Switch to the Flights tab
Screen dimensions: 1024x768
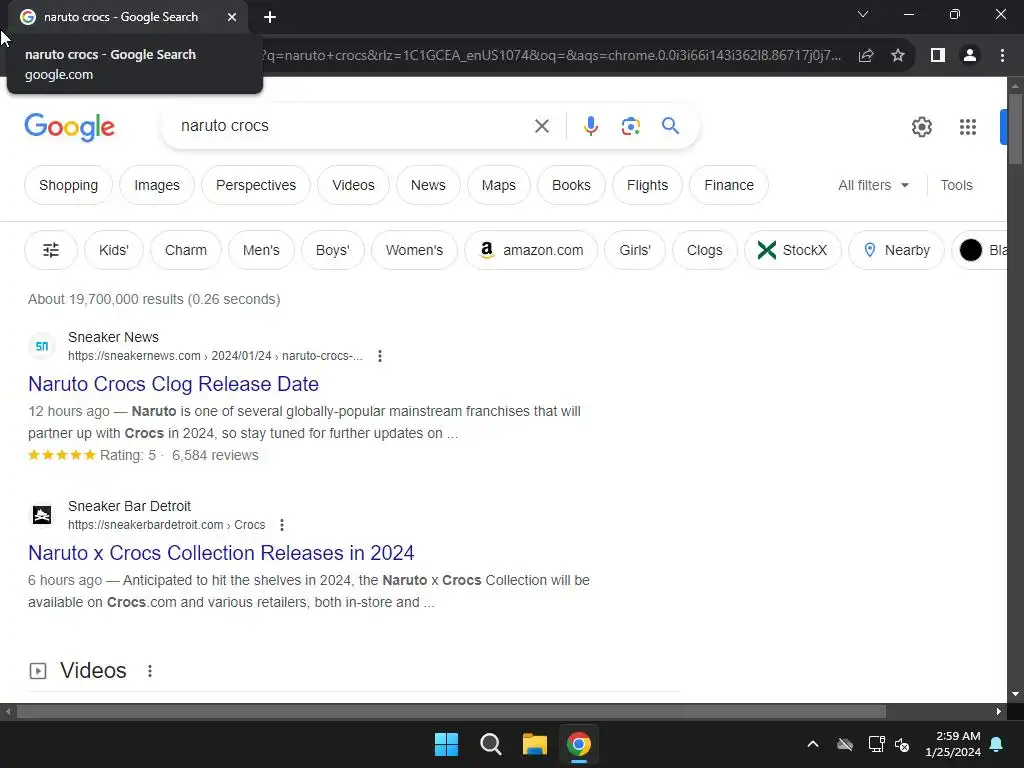tap(647, 185)
